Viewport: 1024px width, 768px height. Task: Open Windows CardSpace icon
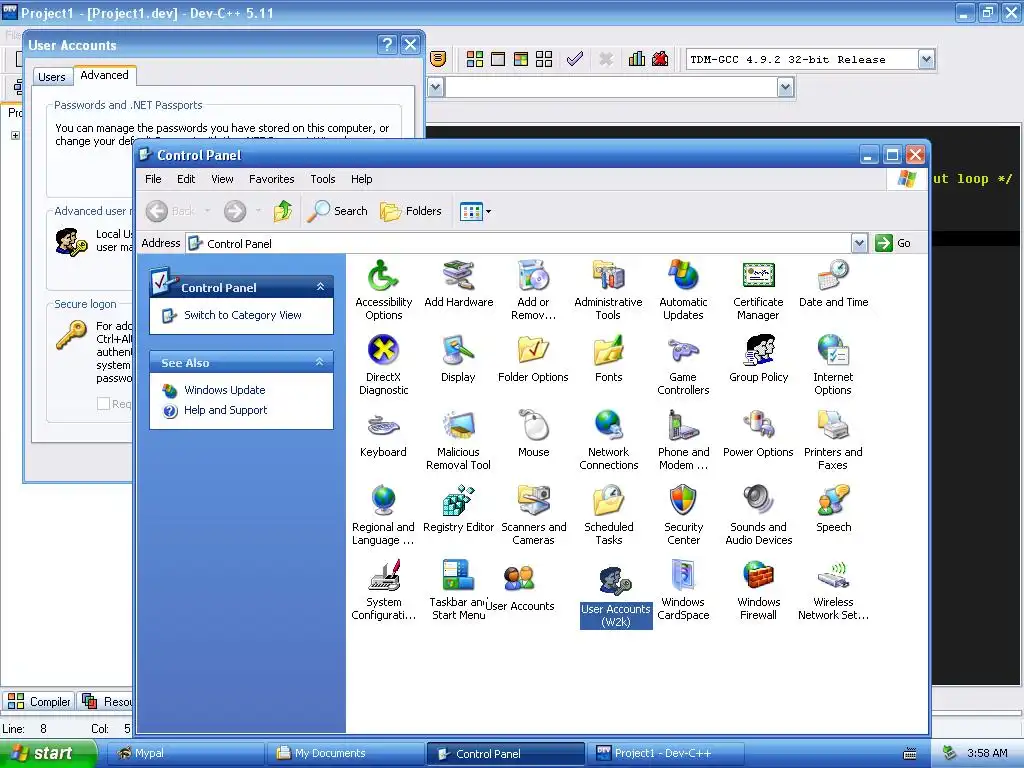coord(683,590)
